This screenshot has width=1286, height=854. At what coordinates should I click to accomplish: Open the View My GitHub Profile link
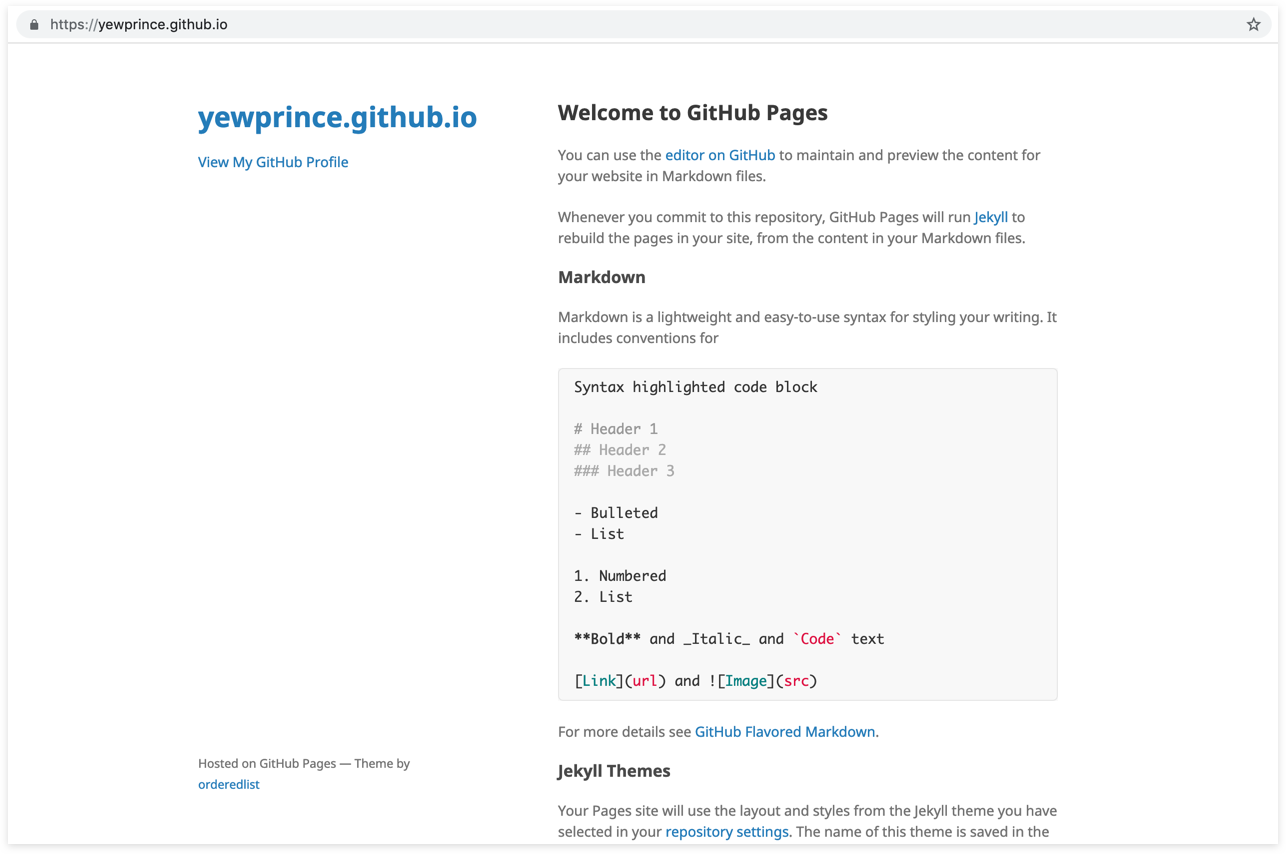pyautogui.click(x=272, y=161)
